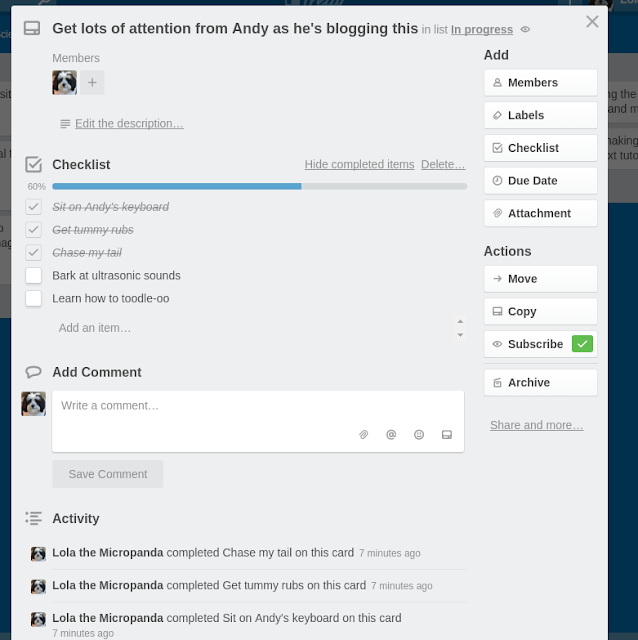The height and width of the screenshot is (640, 638).
Task: Click Lola the Micropanda name on Chase my tail activity
Action: click(x=108, y=553)
